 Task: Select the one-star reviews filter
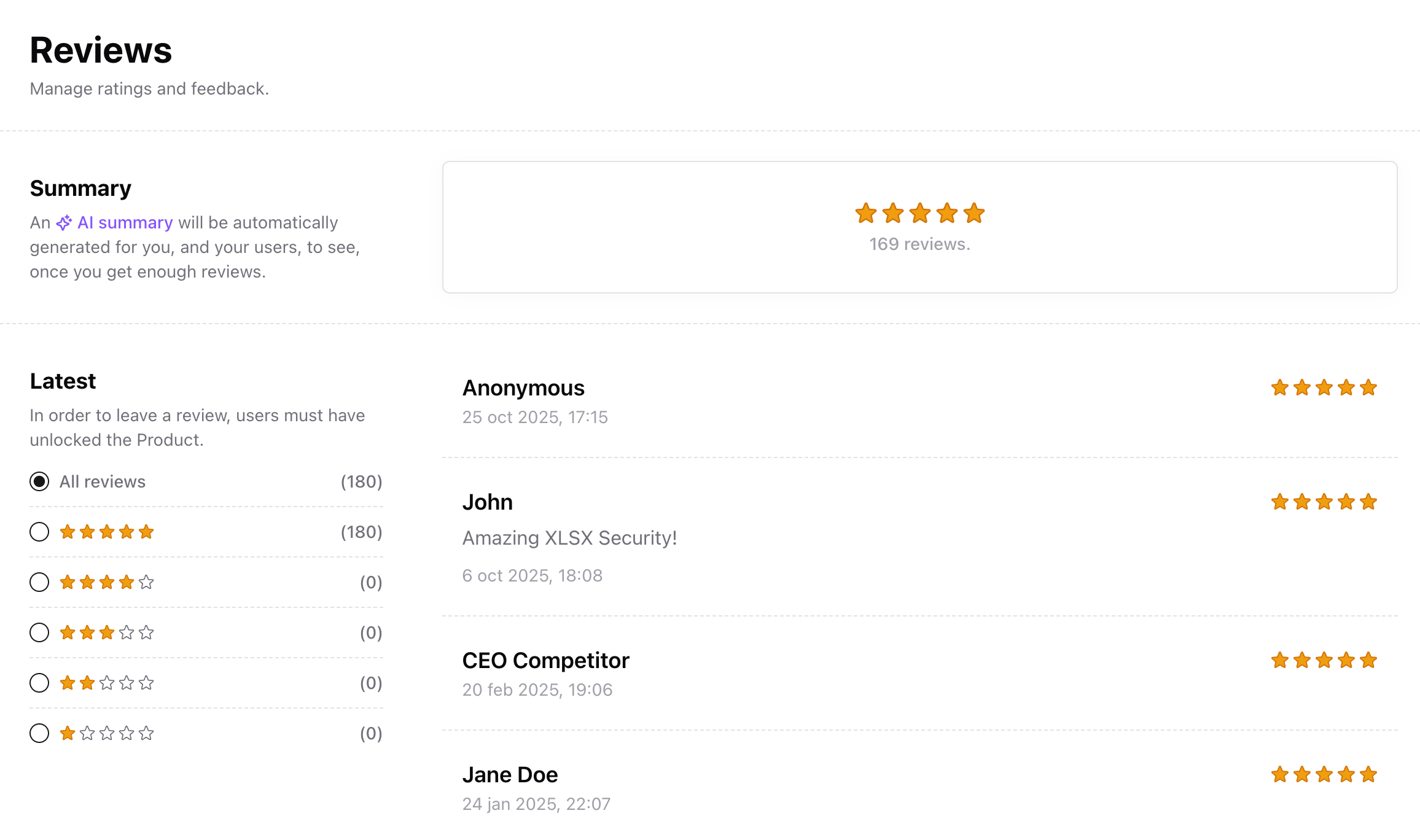(x=39, y=733)
